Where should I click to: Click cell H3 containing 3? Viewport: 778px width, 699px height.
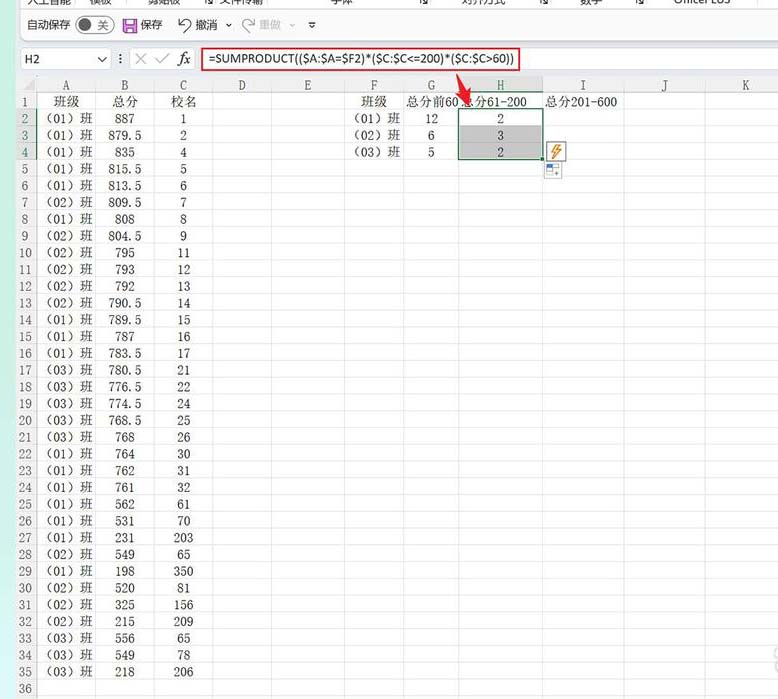tap(500, 135)
